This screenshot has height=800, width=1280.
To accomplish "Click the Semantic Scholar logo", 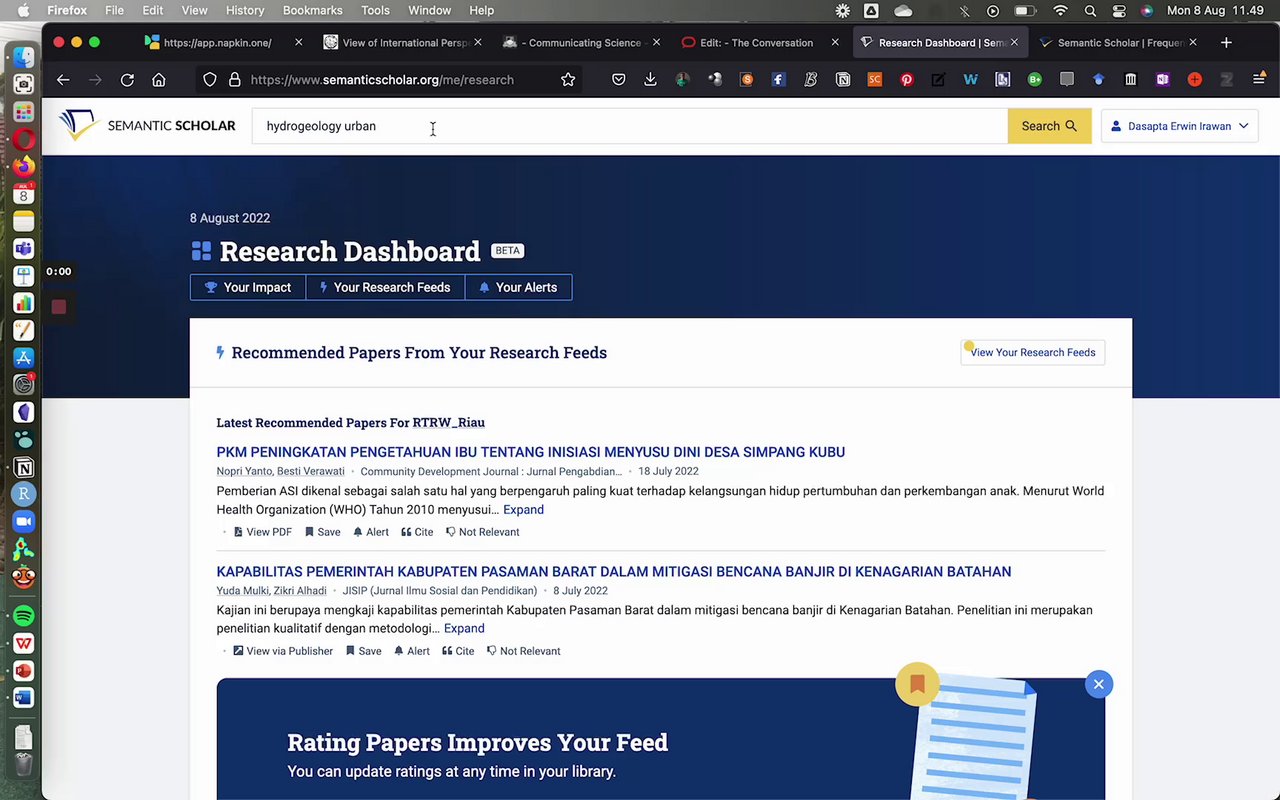I will coord(147,126).
